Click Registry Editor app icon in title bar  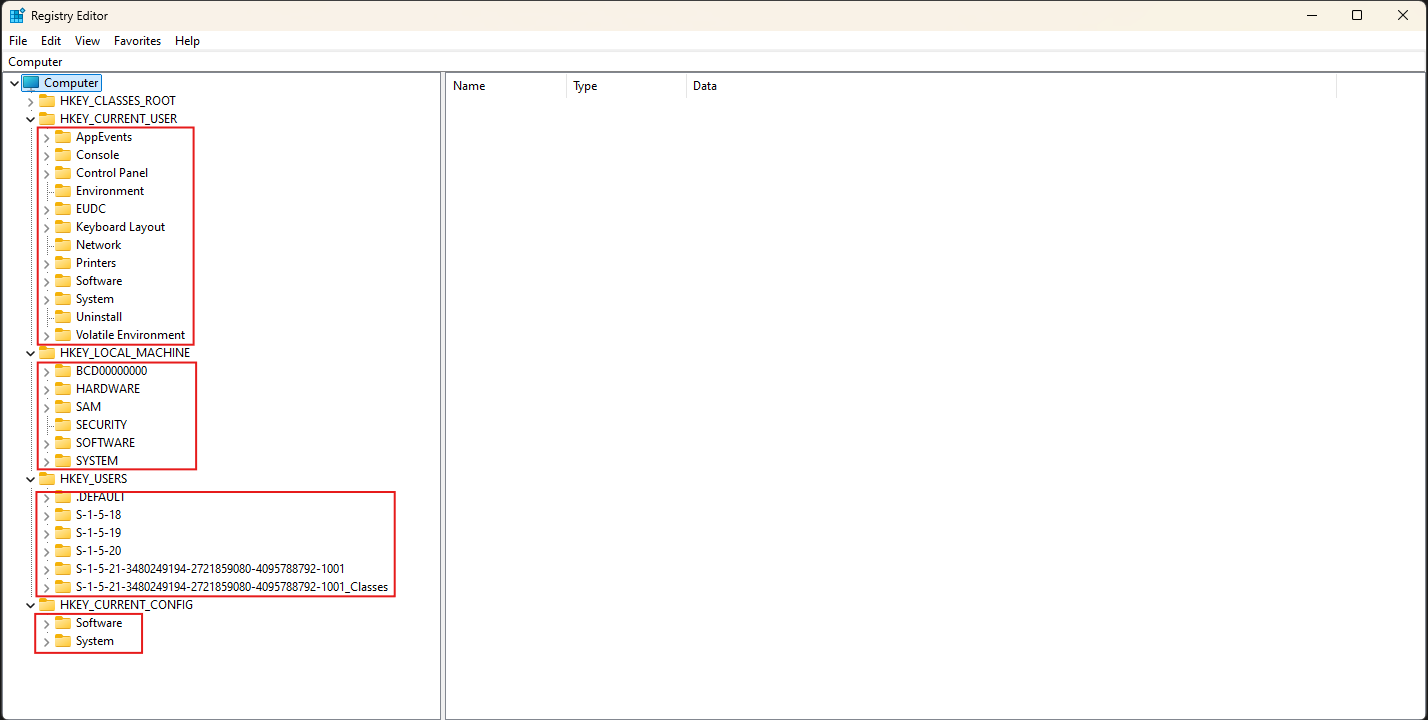click(17, 16)
